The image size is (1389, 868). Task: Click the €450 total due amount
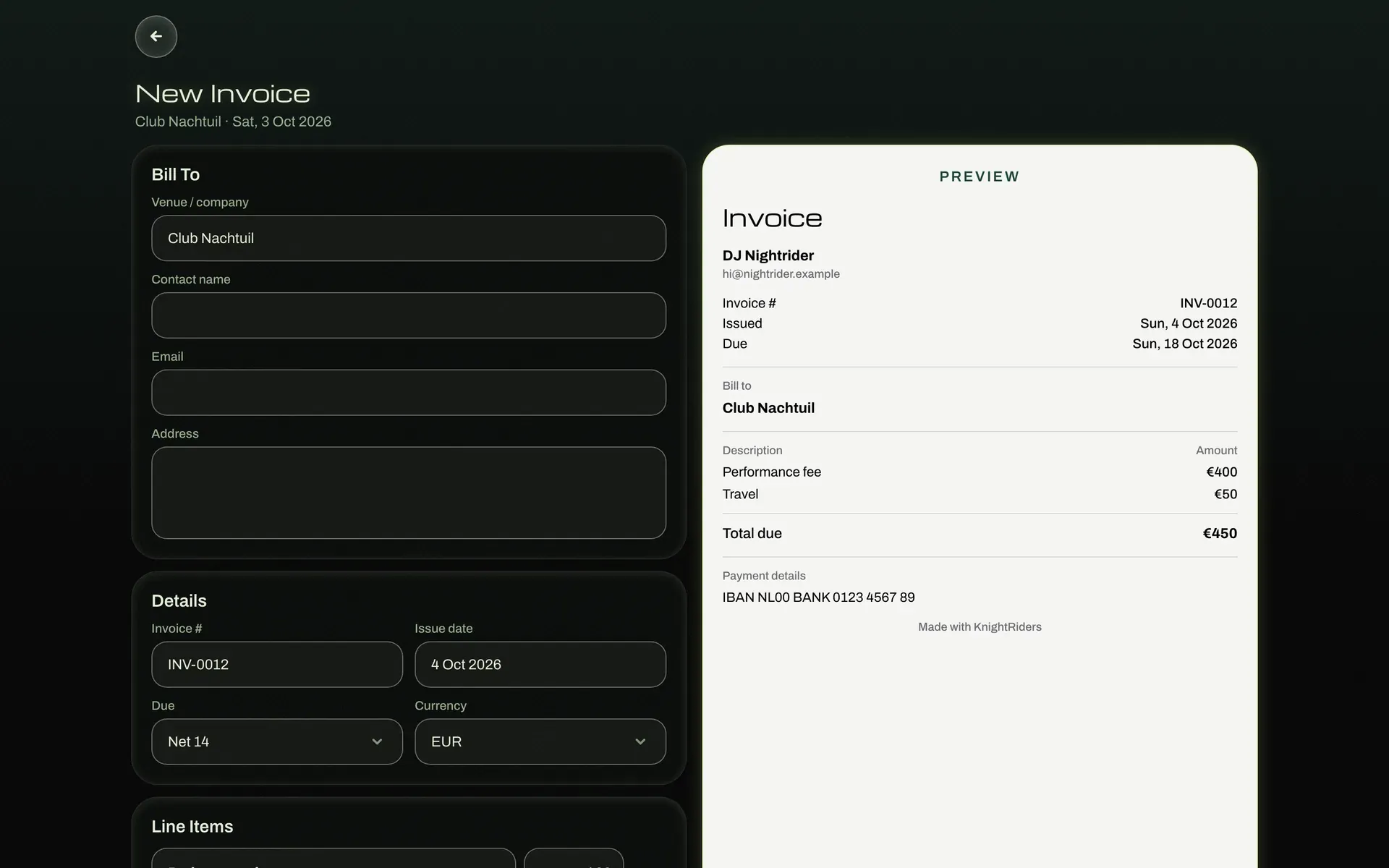[x=1220, y=534]
